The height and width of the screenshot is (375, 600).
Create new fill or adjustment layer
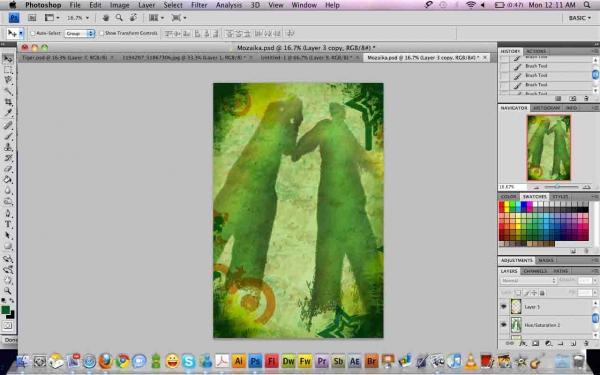pyautogui.click(x=548, y=344)
